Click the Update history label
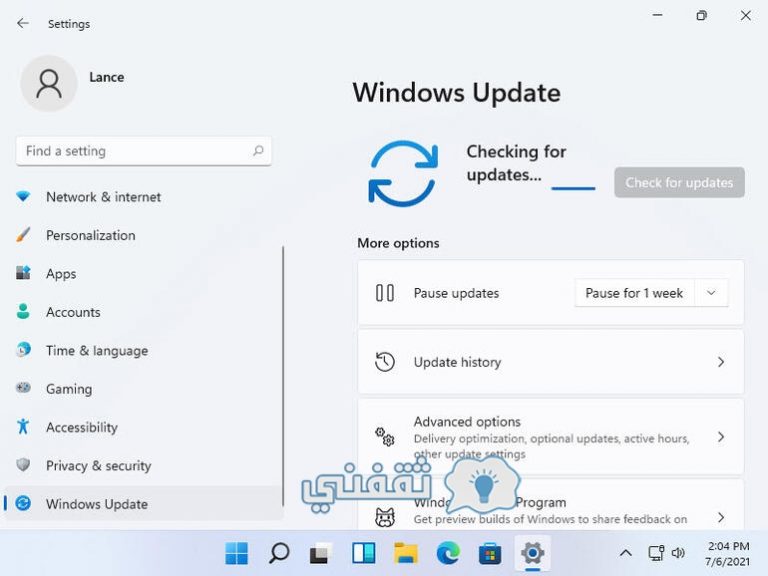The image size is (768, 576). pyautogui.click(x=457, y=362)
